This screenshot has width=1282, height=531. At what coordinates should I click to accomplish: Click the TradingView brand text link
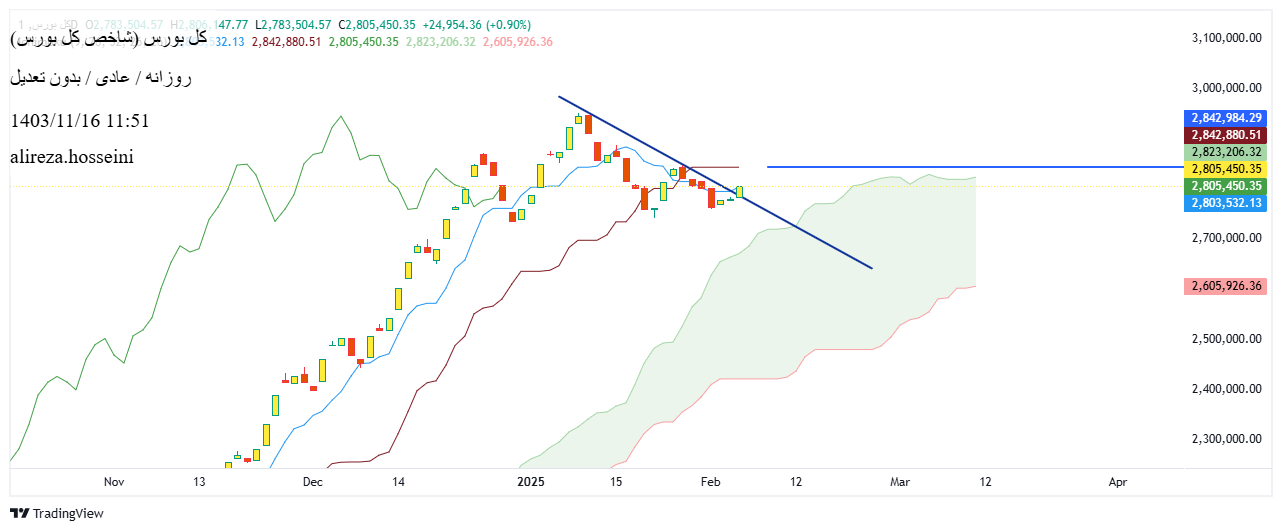[x=68, y=513]
